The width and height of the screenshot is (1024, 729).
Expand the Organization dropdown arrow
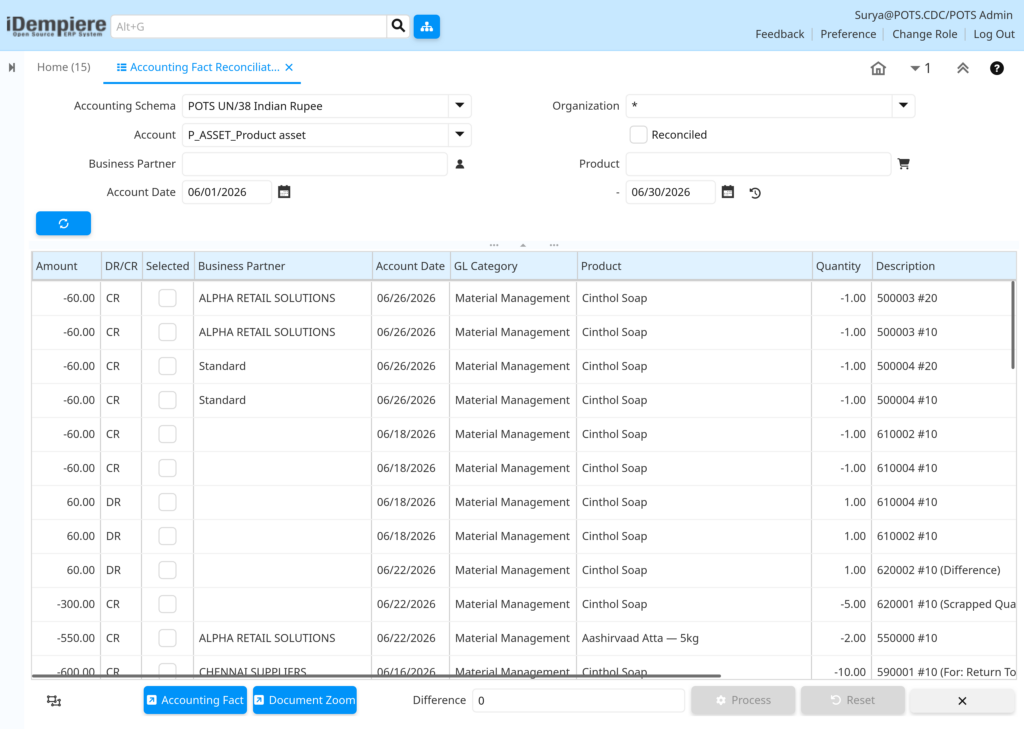coord(903,106)
